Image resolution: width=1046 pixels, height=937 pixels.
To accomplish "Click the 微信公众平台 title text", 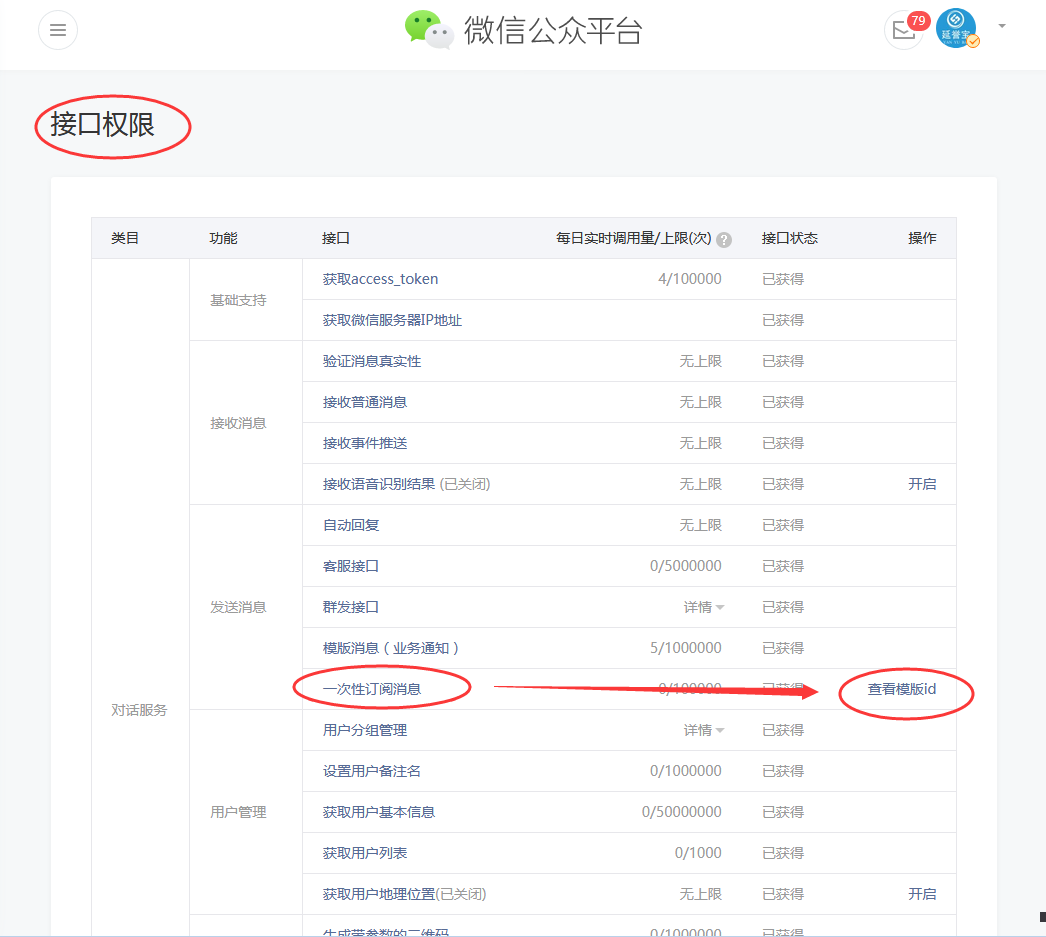I will pyautogui.click(x=553, y=31).
